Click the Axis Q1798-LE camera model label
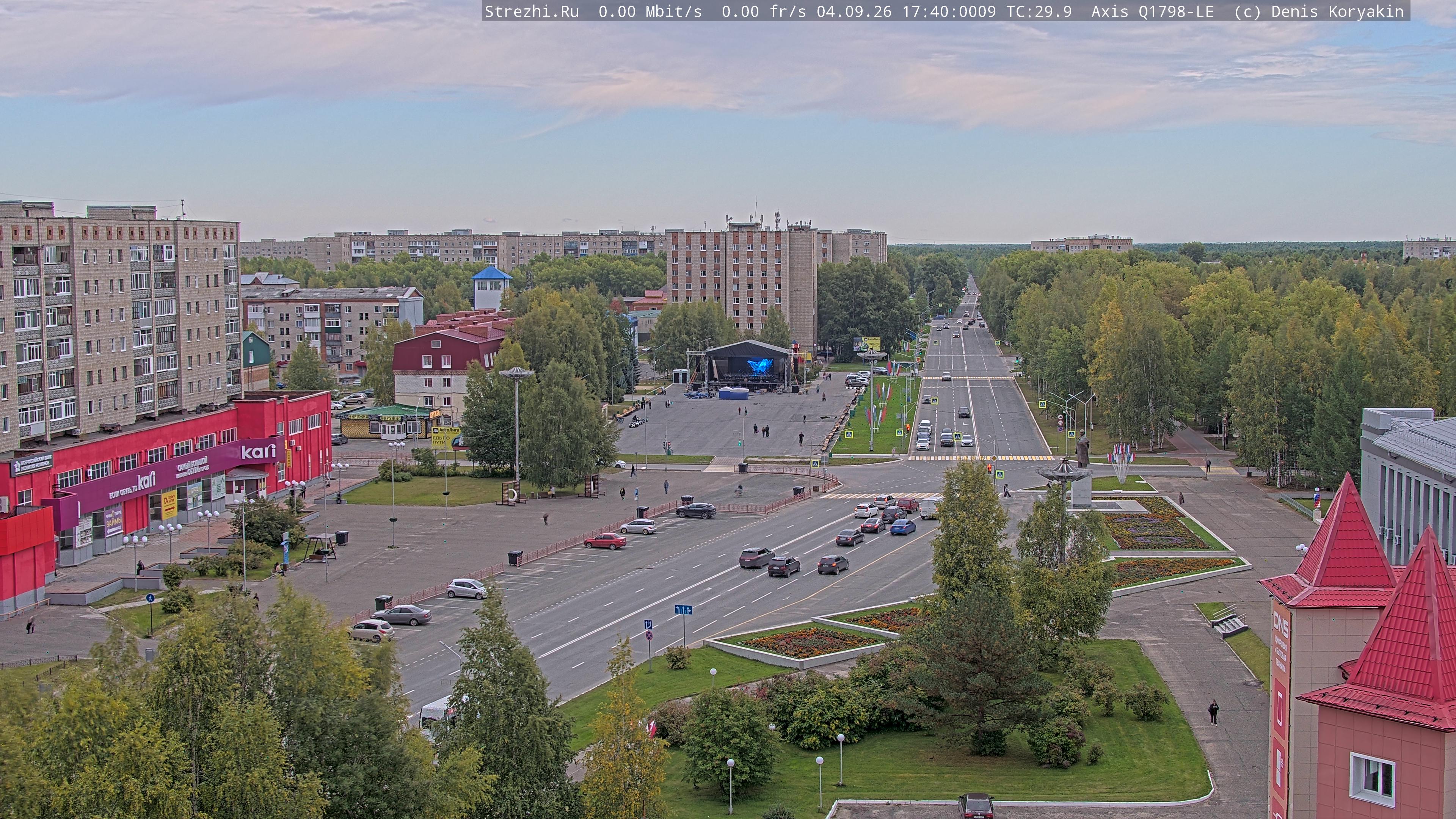The image size is (1456, 819). (1153, 12)
